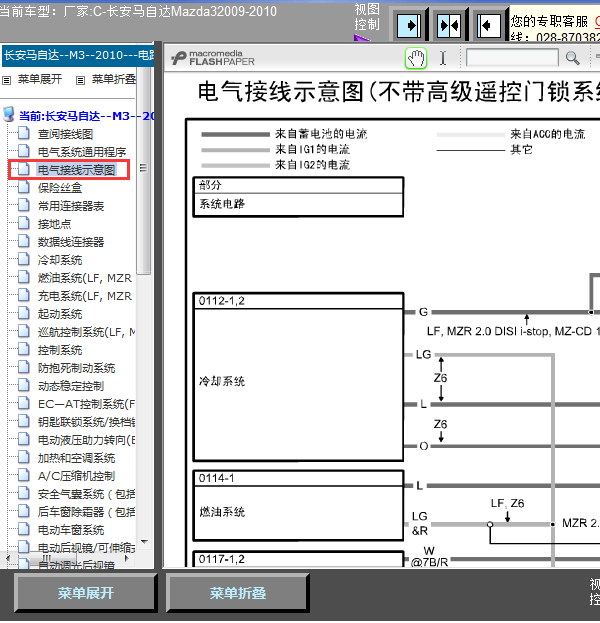600x623 pixels.
Task: Open 防抱死制动系统 tree item
Action: pyautogui.click(x=76, y=368)
